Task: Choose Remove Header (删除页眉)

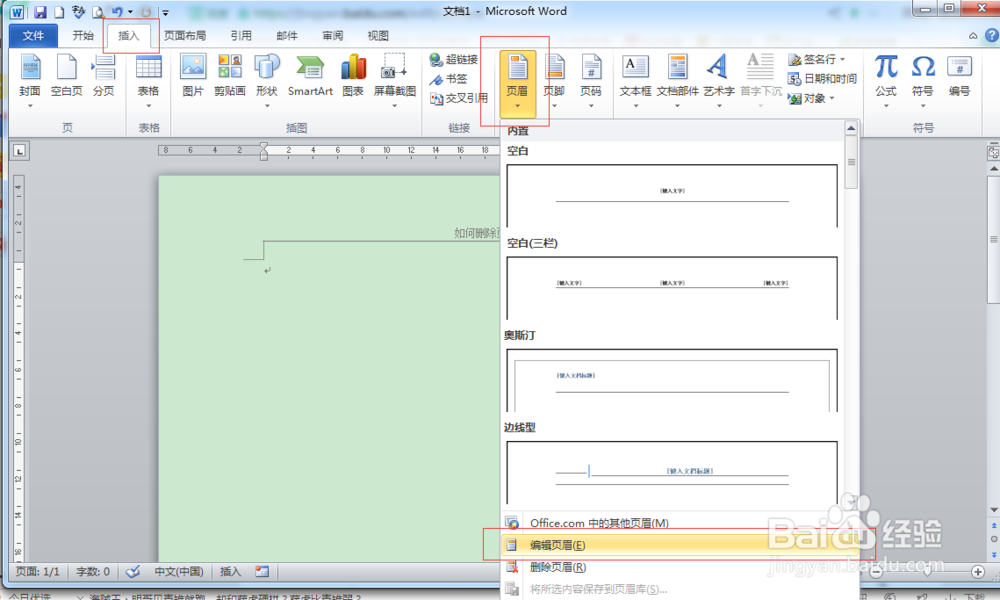Action: (679, 567)
